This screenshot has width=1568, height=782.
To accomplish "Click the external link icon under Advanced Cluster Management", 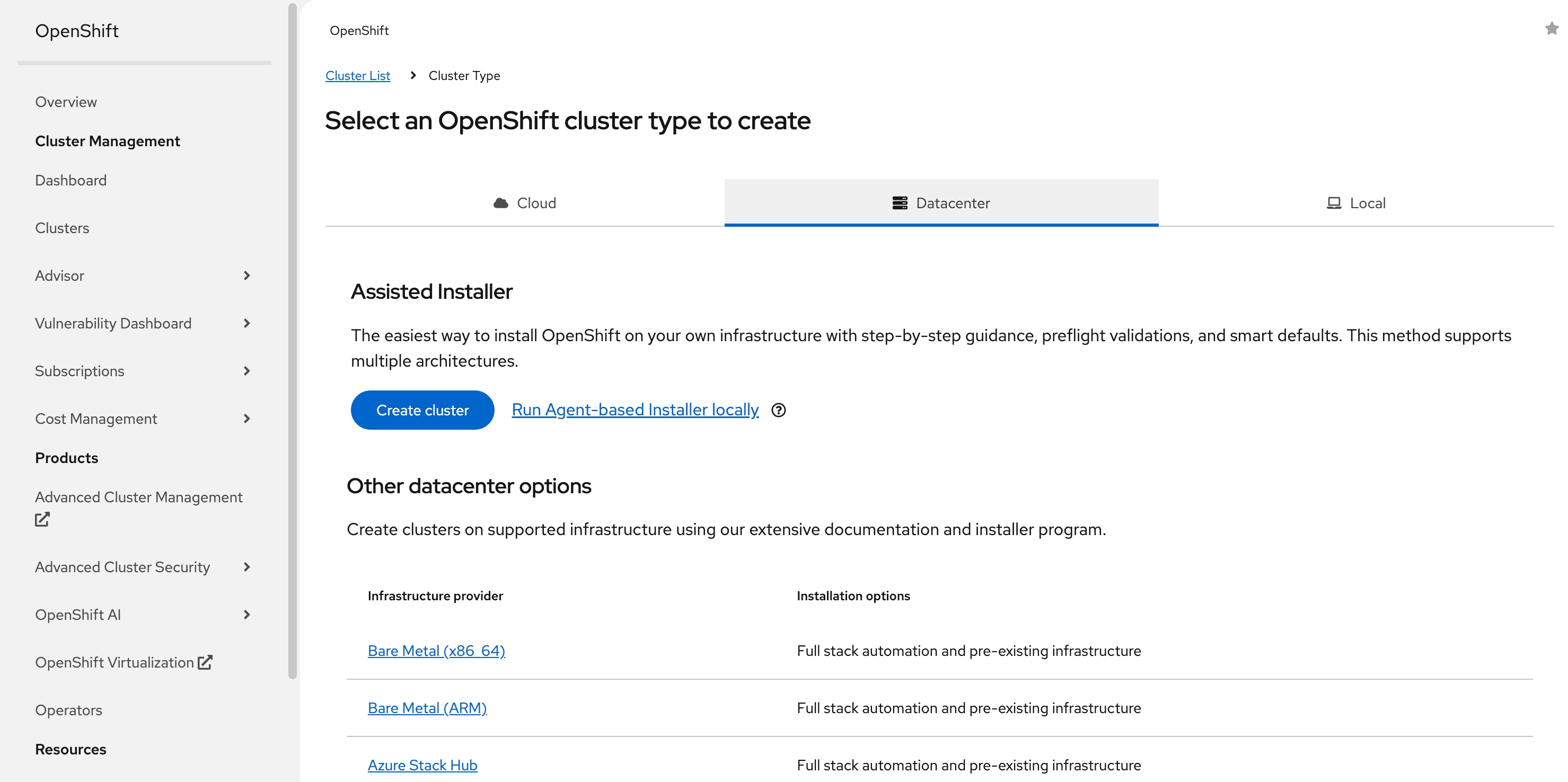I will coord(42,519).
